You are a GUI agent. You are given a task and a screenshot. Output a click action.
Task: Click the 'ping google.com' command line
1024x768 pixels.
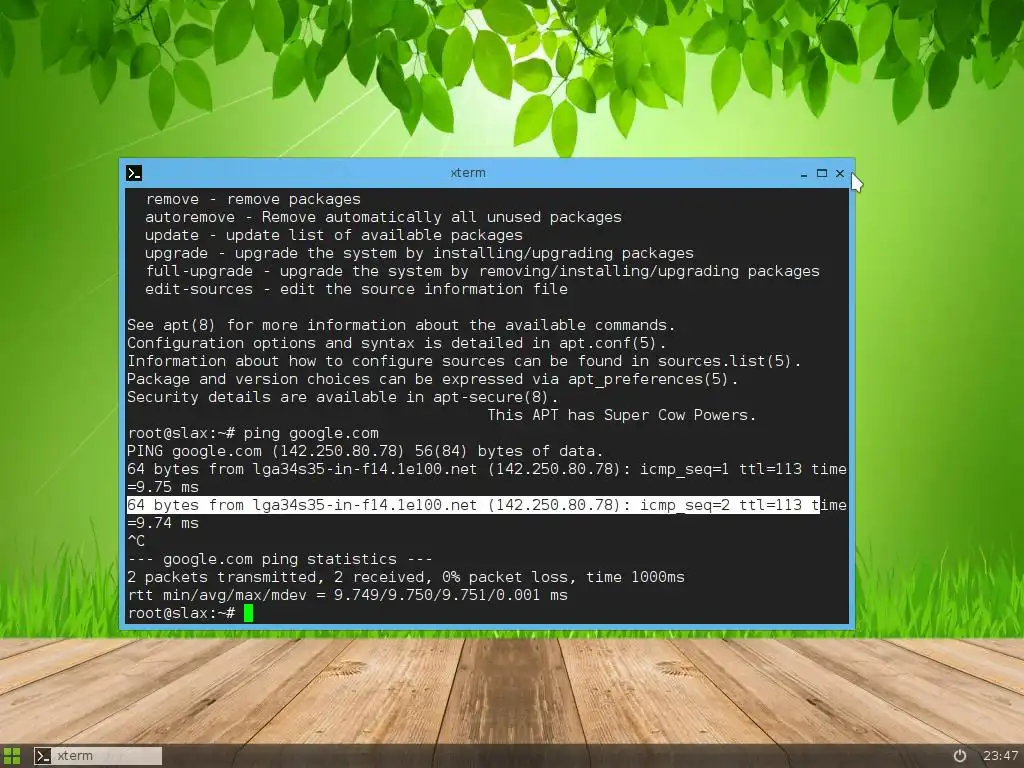(253, 433)
